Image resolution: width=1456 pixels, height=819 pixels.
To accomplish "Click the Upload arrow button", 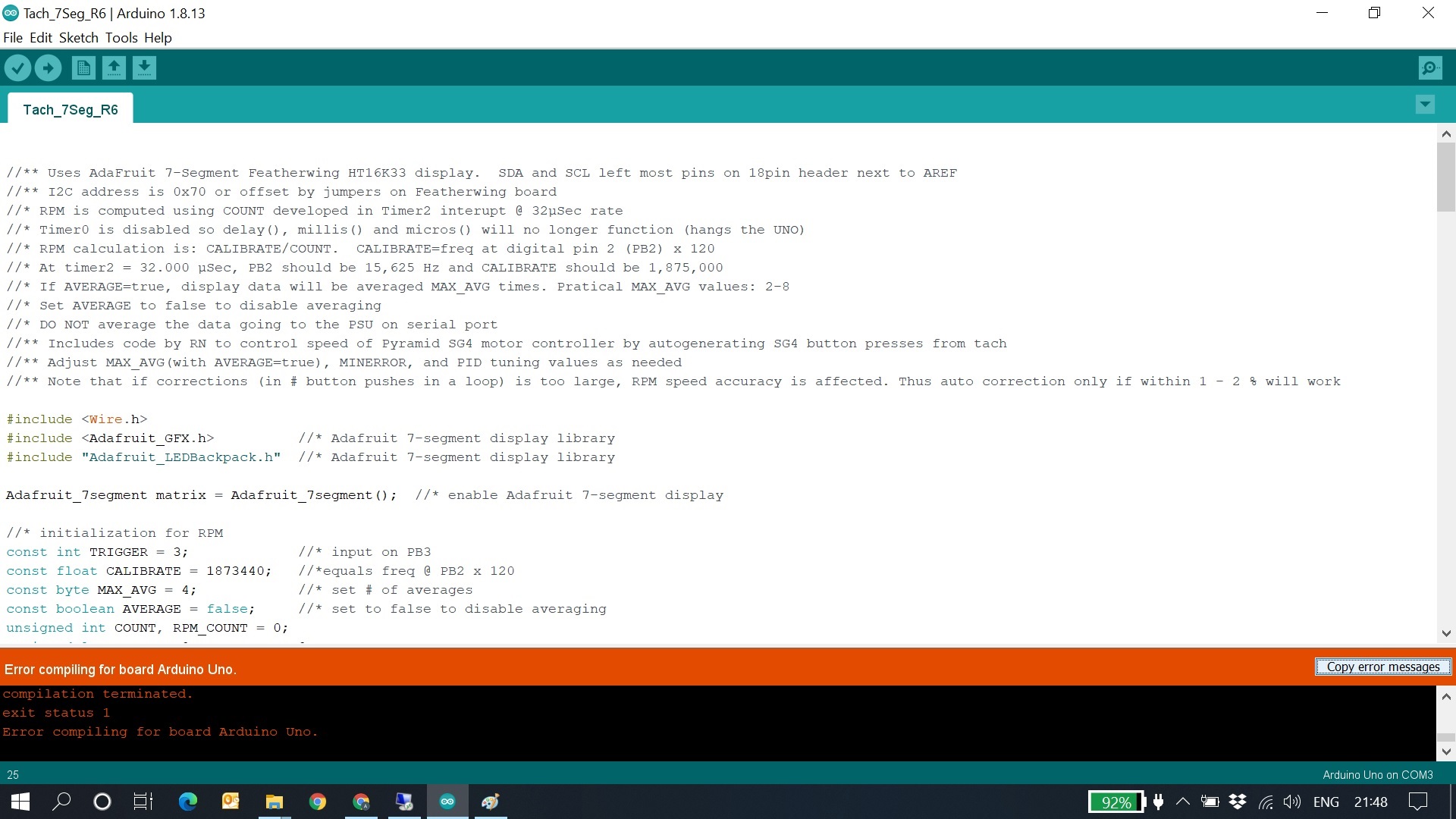I will pos(48,68).
